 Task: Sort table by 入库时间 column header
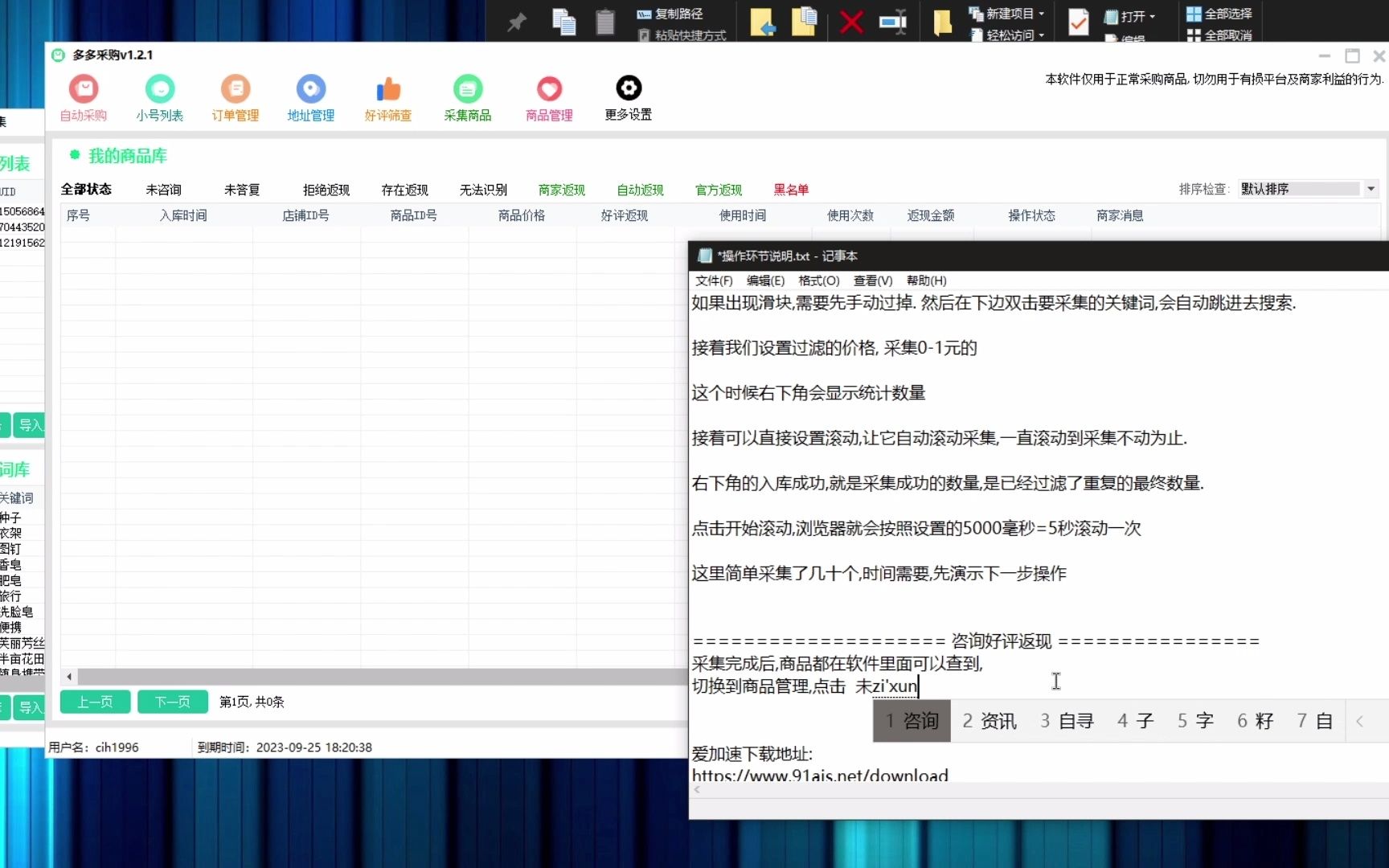[183, 215]
